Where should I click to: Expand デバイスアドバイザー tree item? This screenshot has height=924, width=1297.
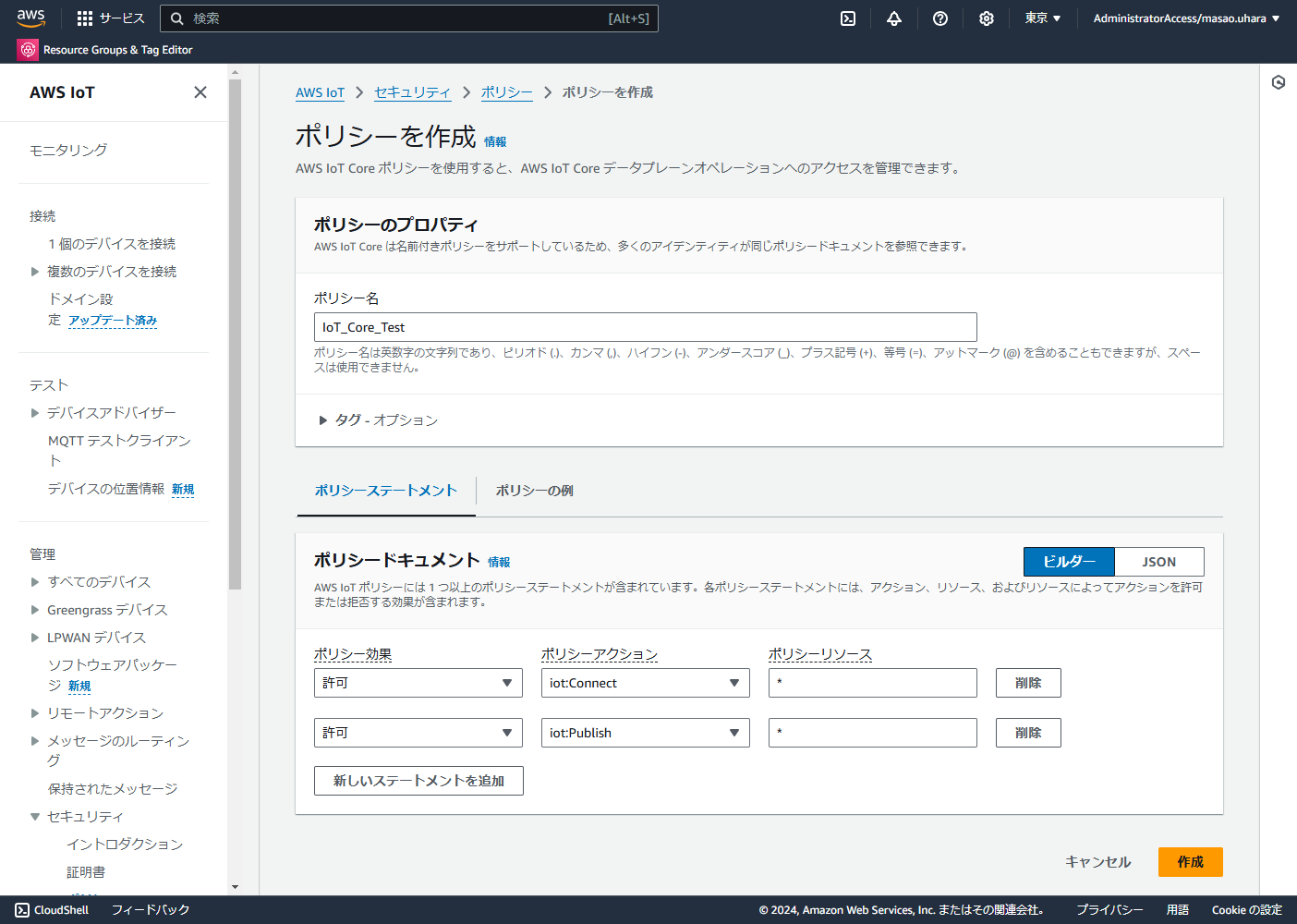(35, 413)
